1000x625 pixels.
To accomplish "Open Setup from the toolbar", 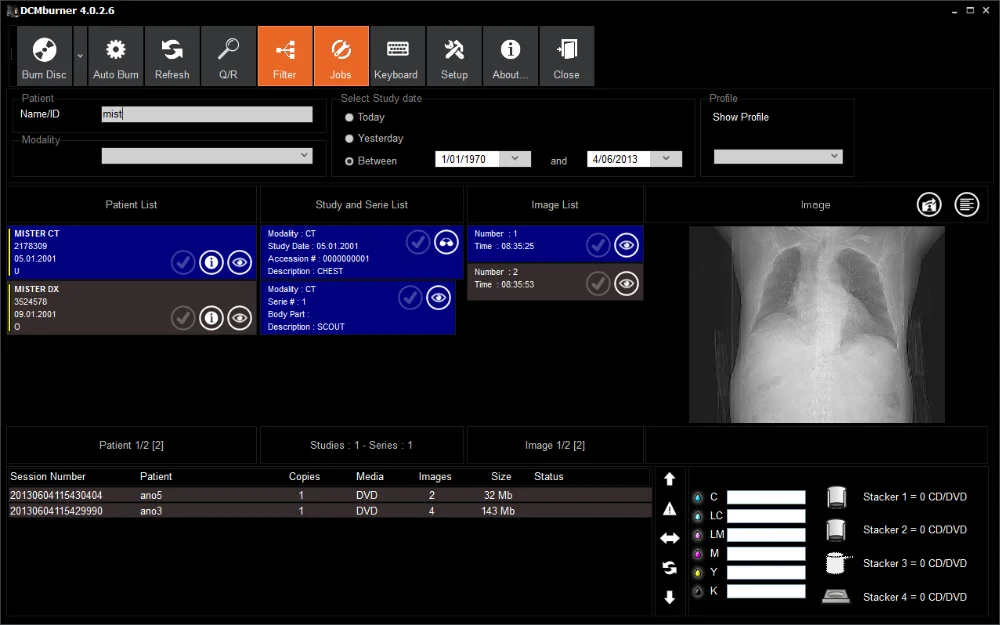I will (x=454, y=56).
